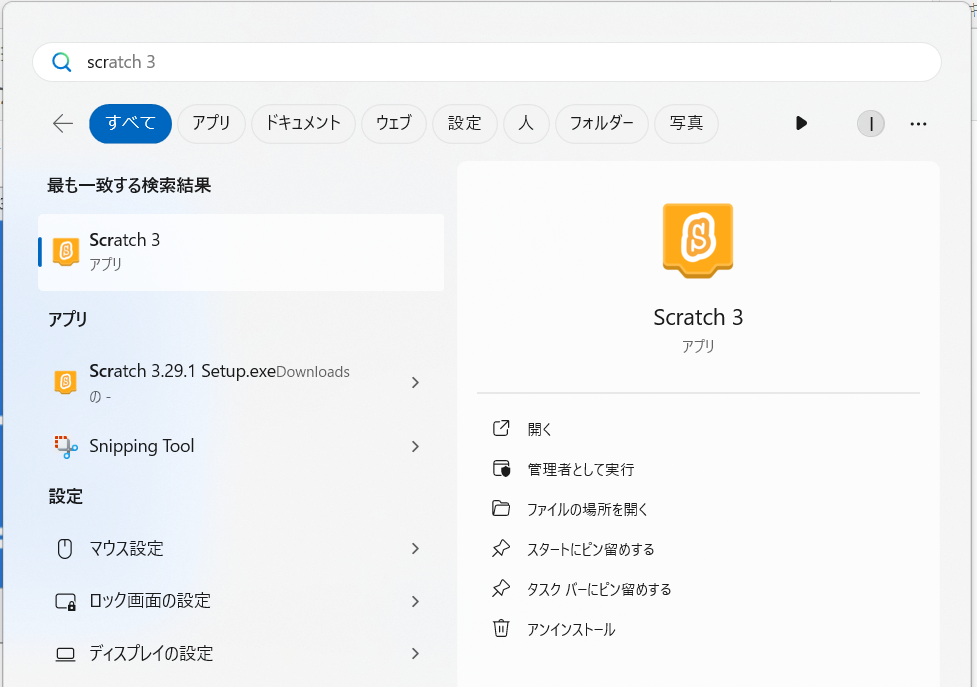Expand the ロック画面の設定 chevron
977x687 pixels.
point(415,601)
